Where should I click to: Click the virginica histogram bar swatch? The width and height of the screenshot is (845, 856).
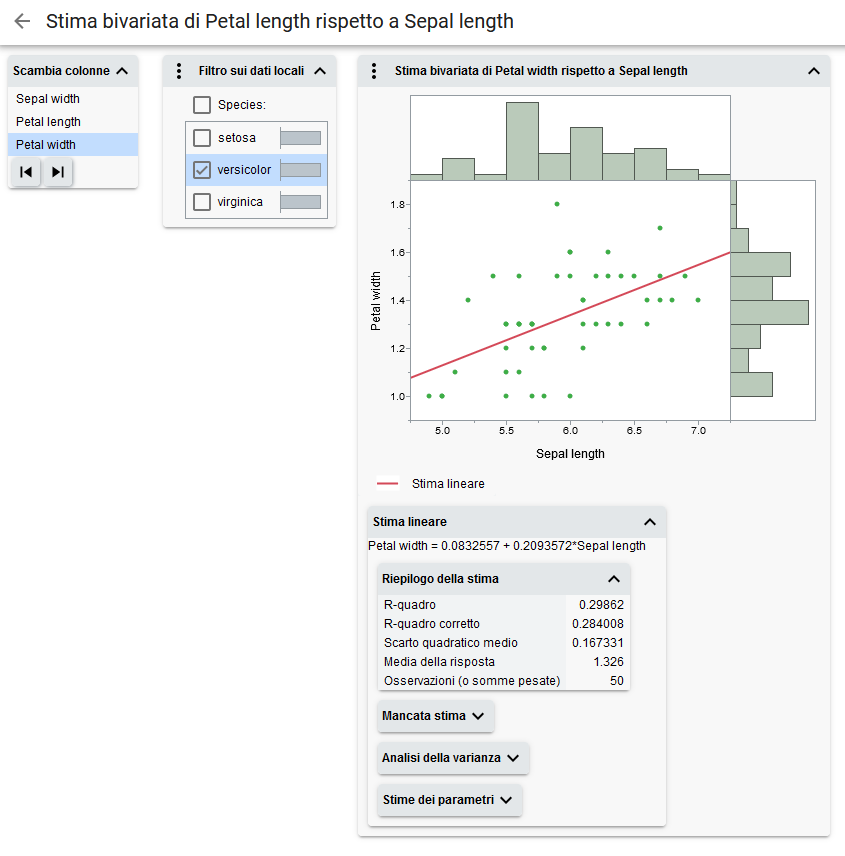(301, 202)
